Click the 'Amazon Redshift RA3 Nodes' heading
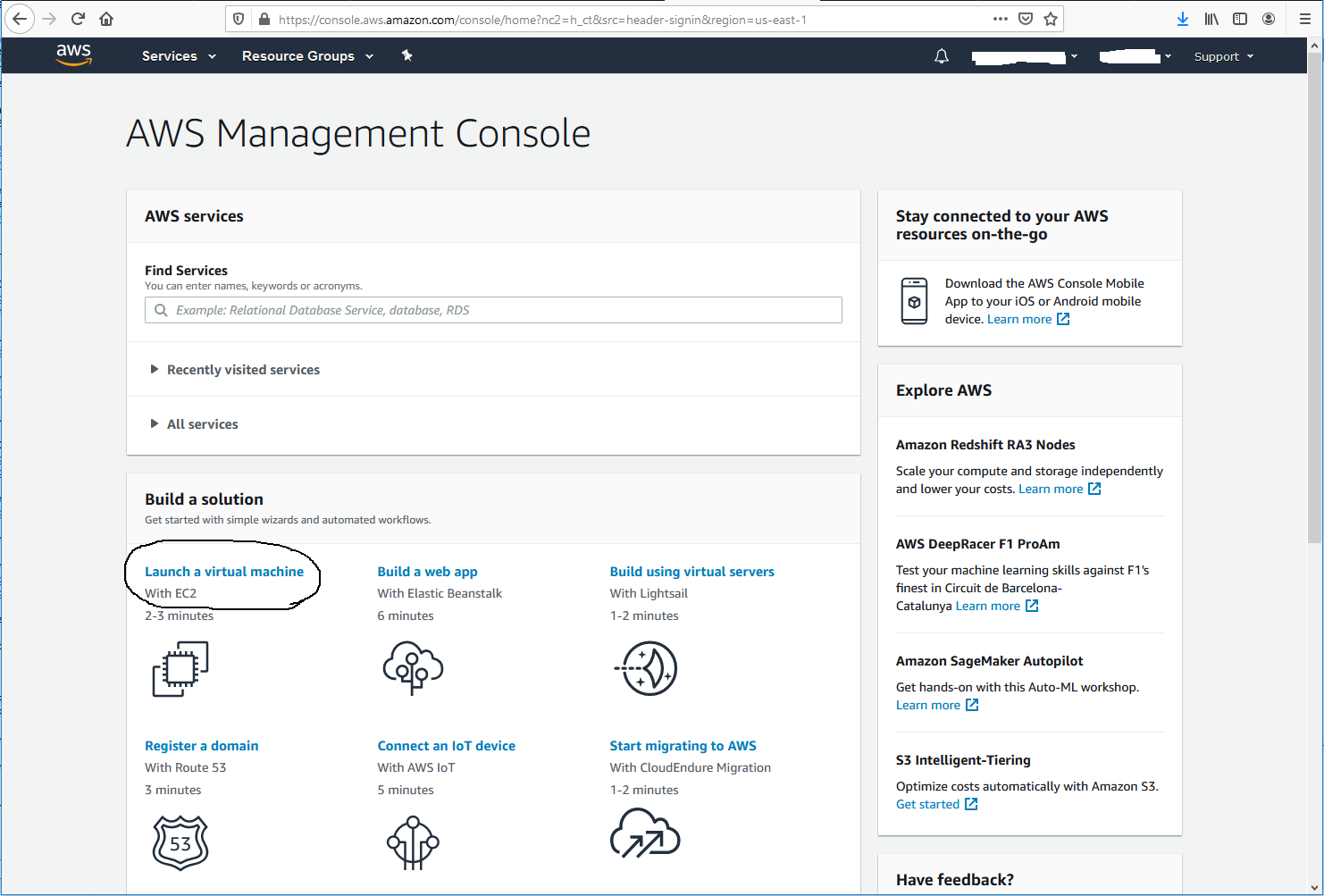1324x896 pixels. pyautogui.click(x=985, y=445)
